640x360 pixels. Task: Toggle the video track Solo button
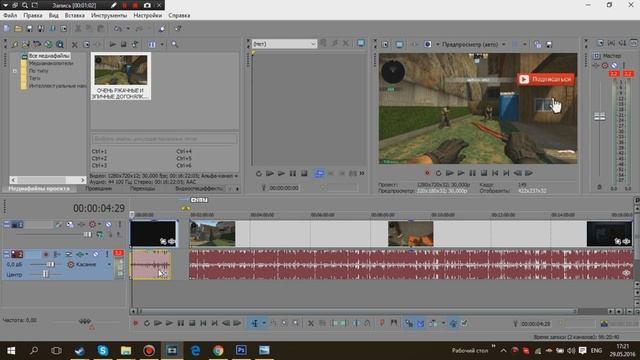click(x=119, y=224)
